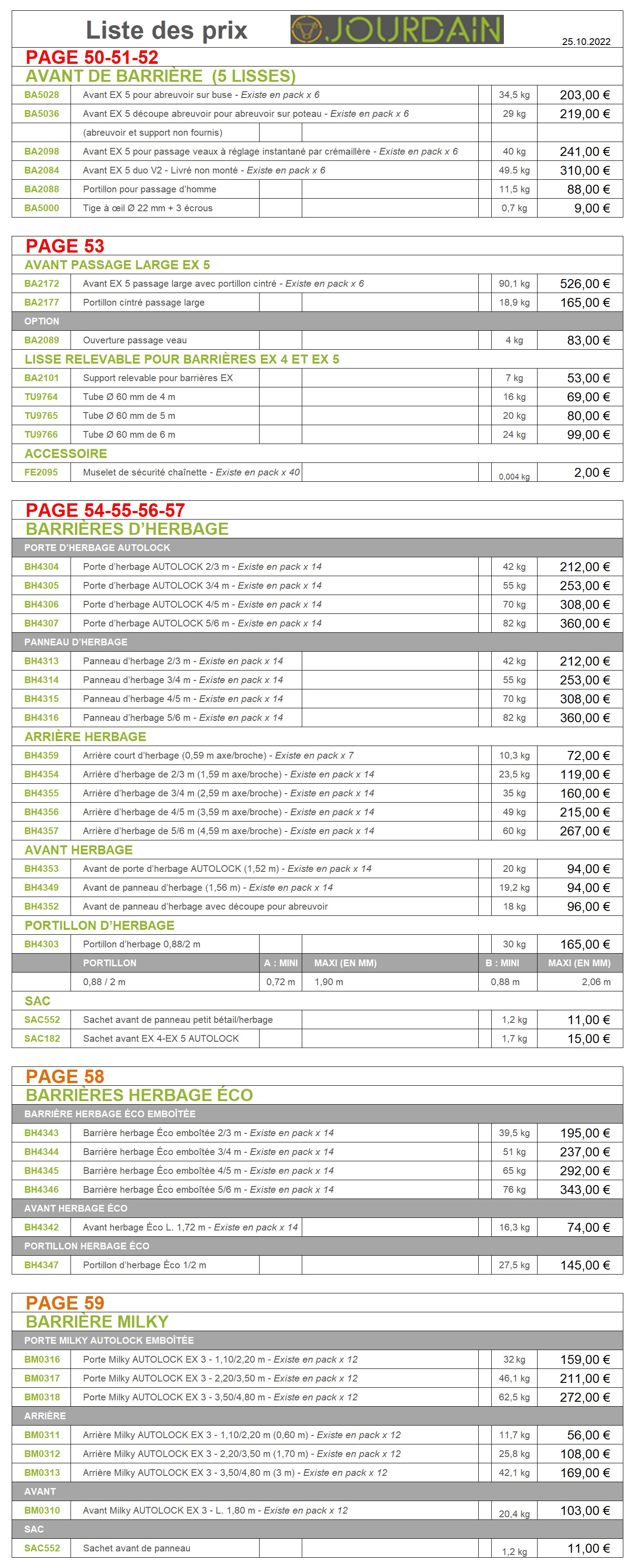The height and width of the screenshot is (1568, 635).
Task: Click the PAGE 58 orange heading
Action: click(x=65, y=1076)
